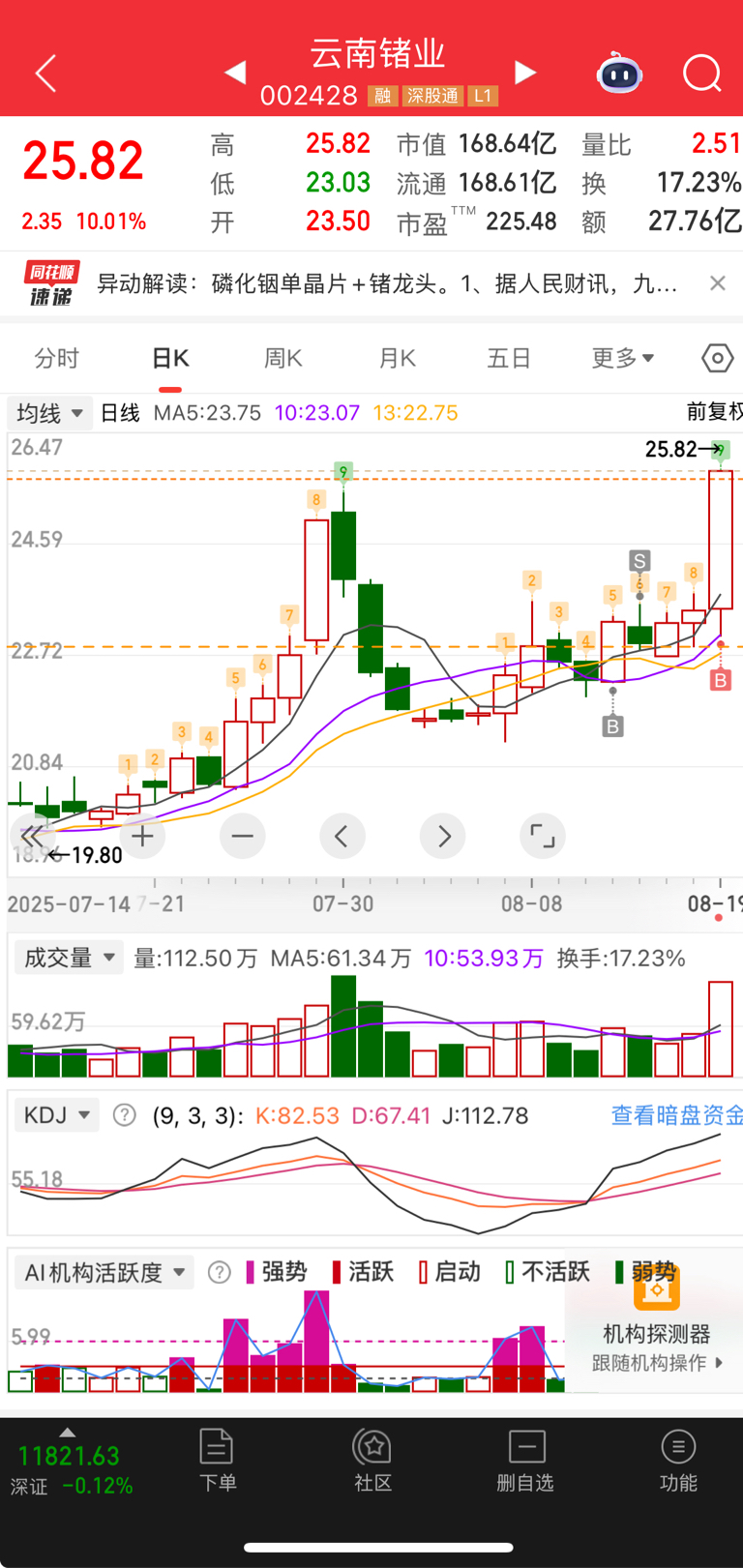Tap the 市值 168.64亿 value
Image resolution: width=743 pixels, height=1568 pixels.
click(507, 144)
